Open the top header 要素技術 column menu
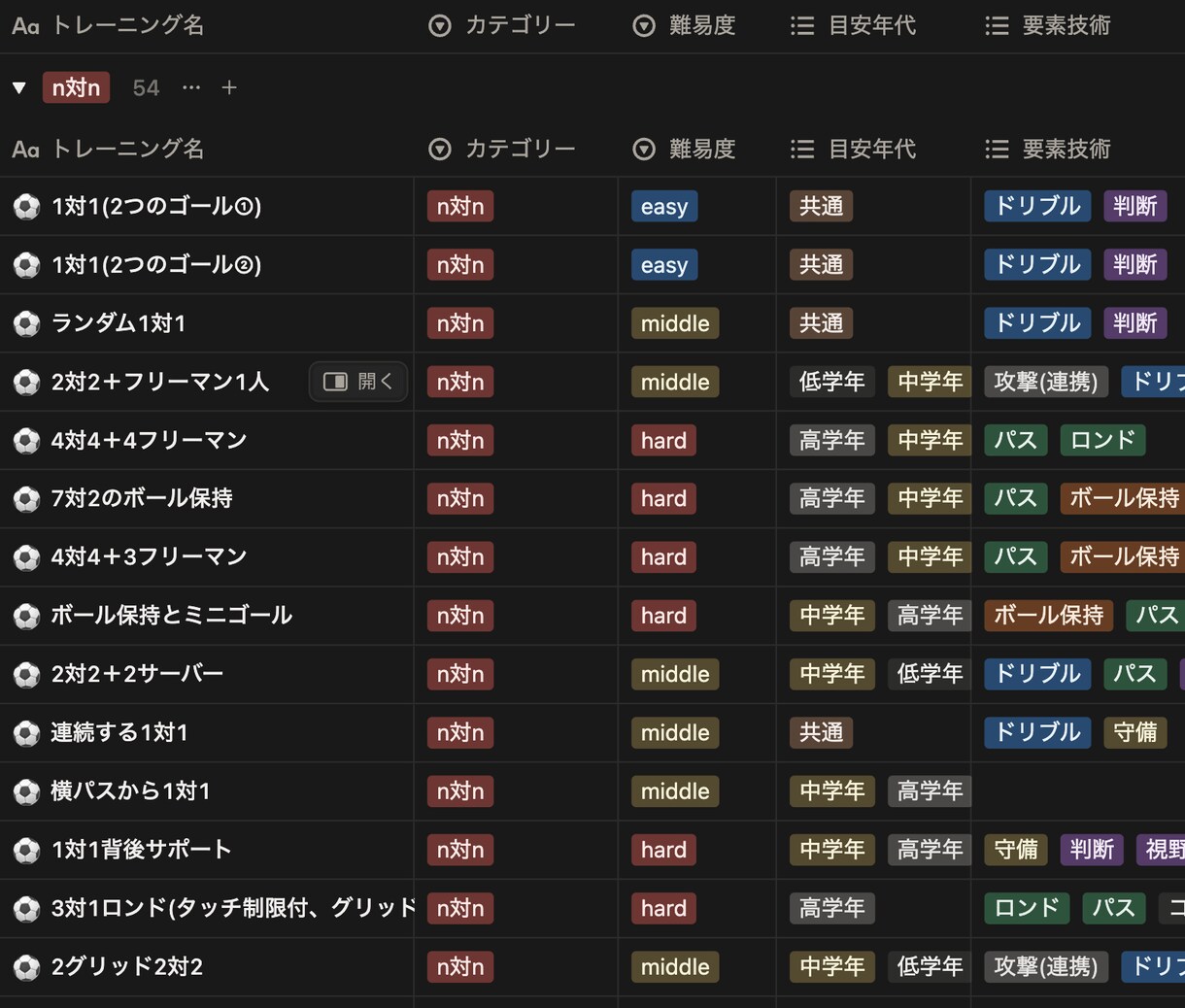 (x=1047, y=25)
